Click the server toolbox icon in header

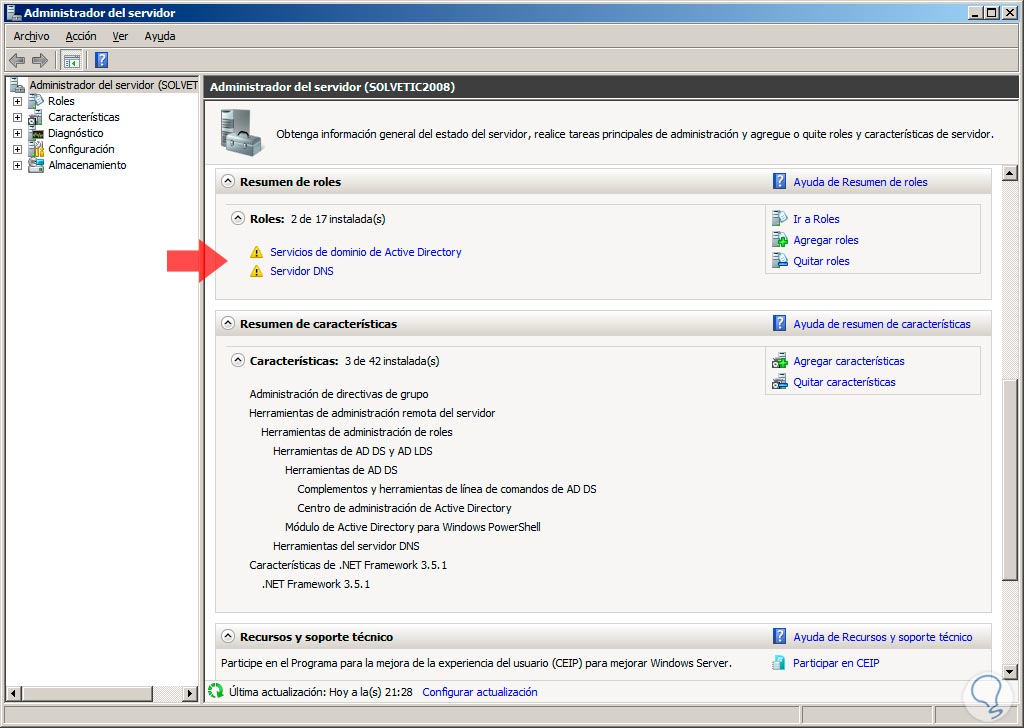(x=241, y=133)
